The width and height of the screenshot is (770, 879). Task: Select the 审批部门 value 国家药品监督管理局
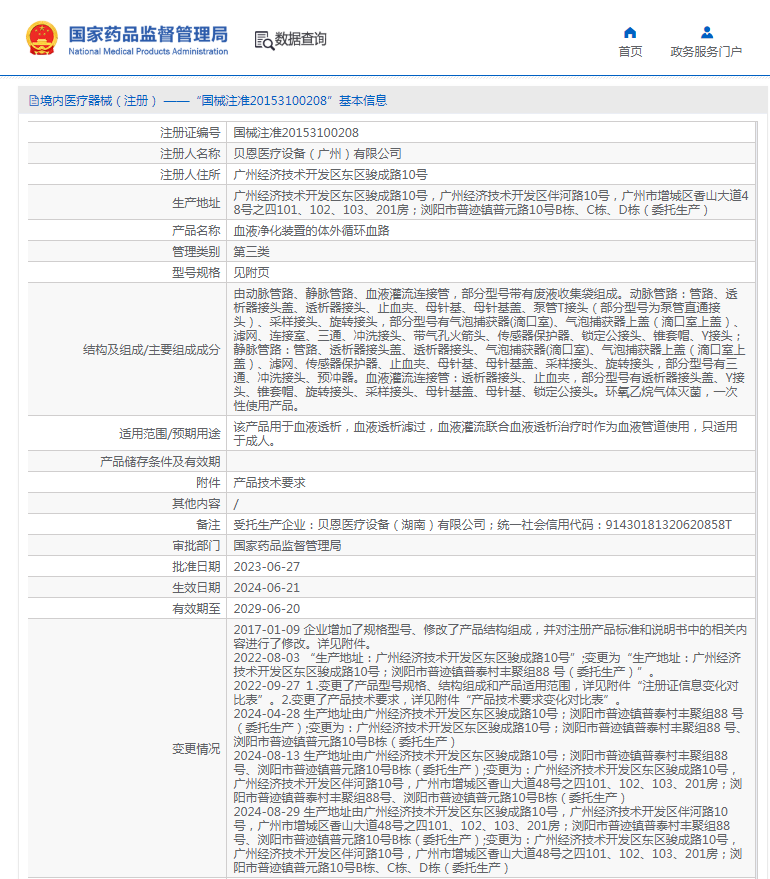(287, 546)
